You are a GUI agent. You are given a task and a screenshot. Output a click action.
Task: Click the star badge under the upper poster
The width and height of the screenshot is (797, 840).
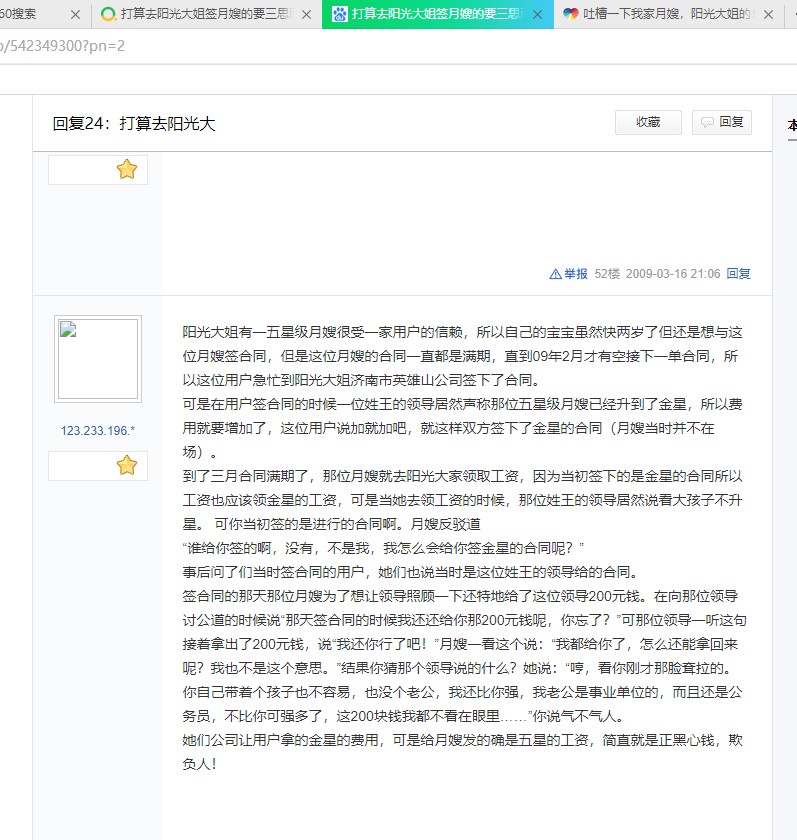[126, 170]
